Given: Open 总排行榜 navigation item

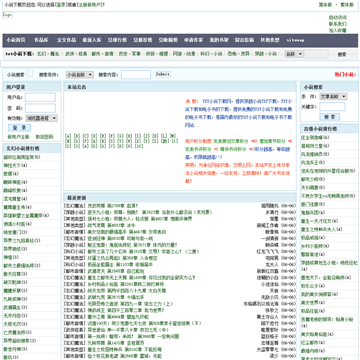Looking at the screenshot, I should coord(117,40).
